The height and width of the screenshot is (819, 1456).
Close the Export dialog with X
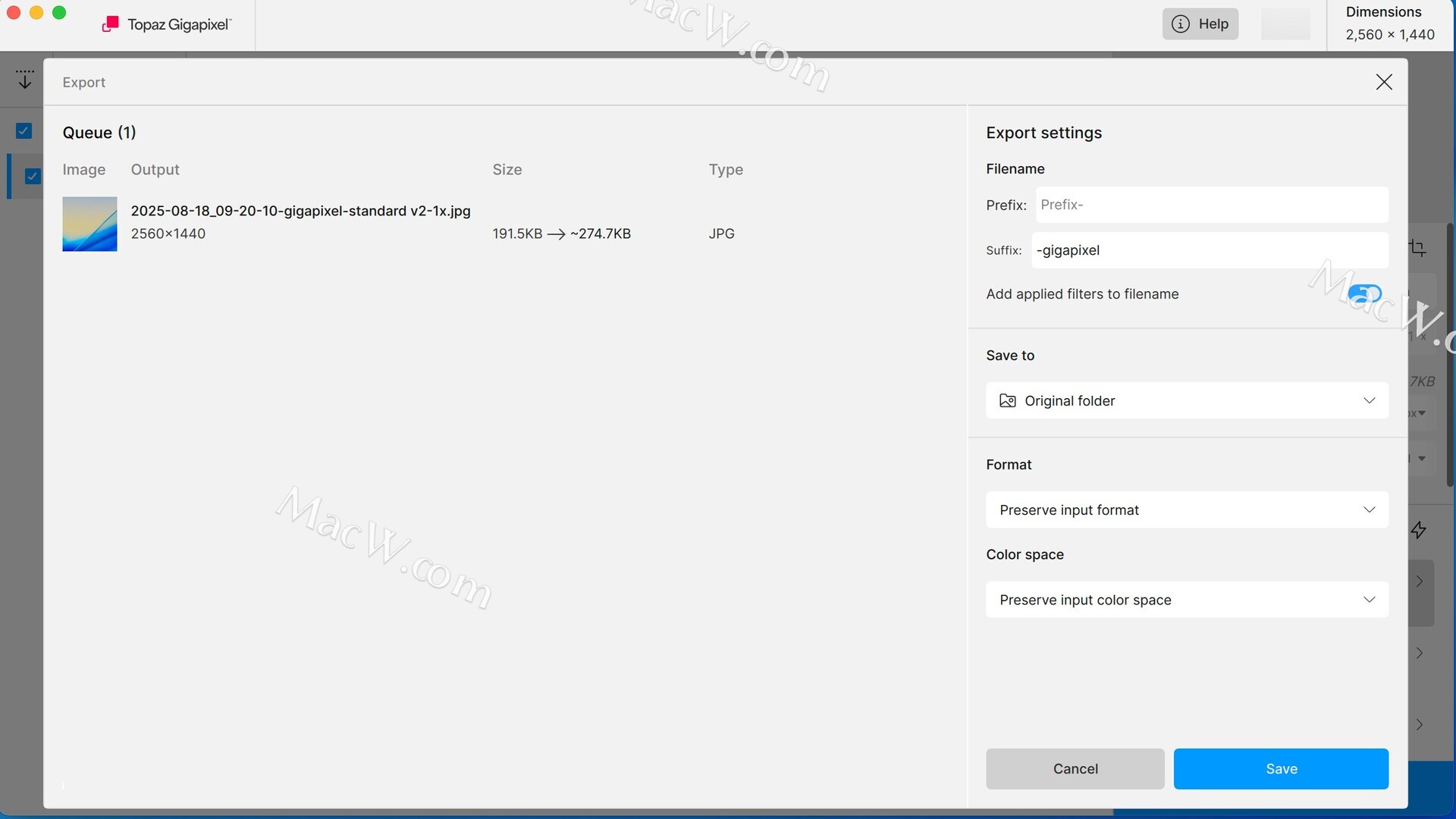click(1384, 82)
